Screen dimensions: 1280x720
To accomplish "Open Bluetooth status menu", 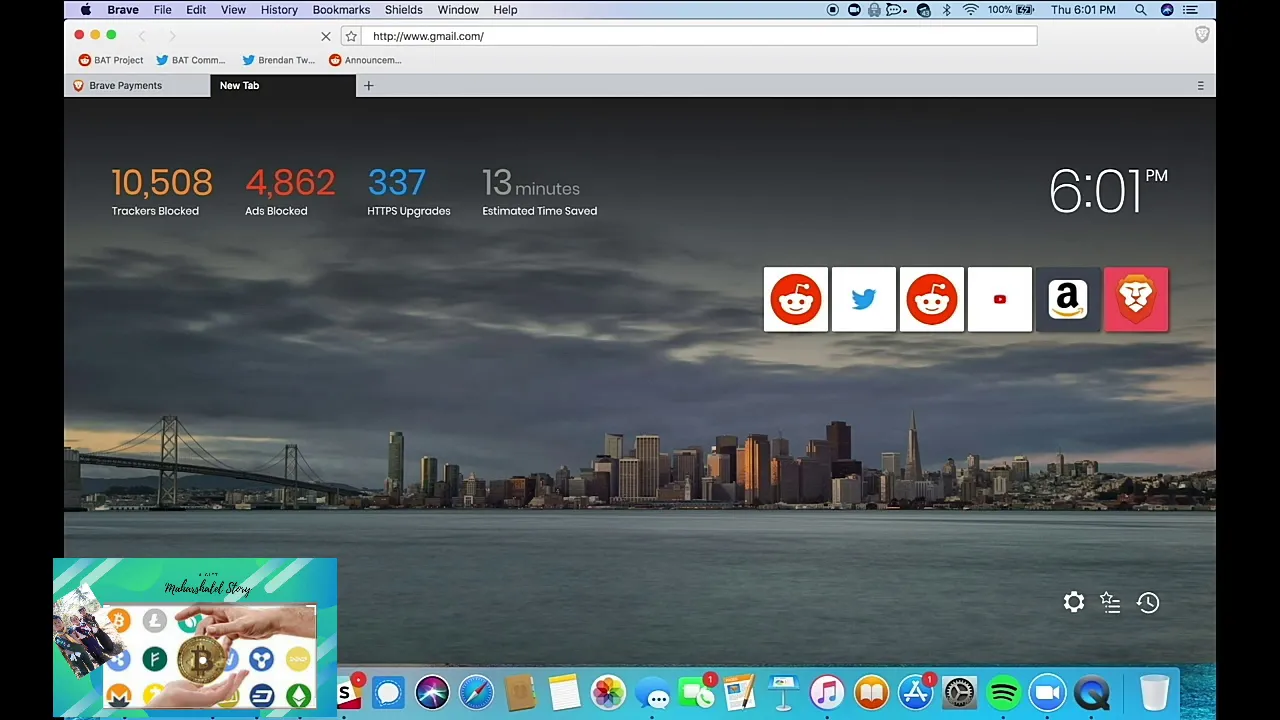I will [x=946, y=10].
